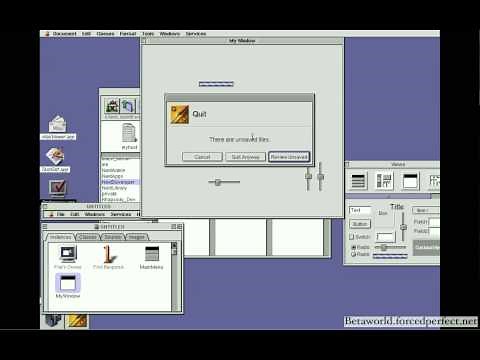Viewport: 480px width, 360px height.
Task: Click the Text field in Views palette
Action: (360, 210)
